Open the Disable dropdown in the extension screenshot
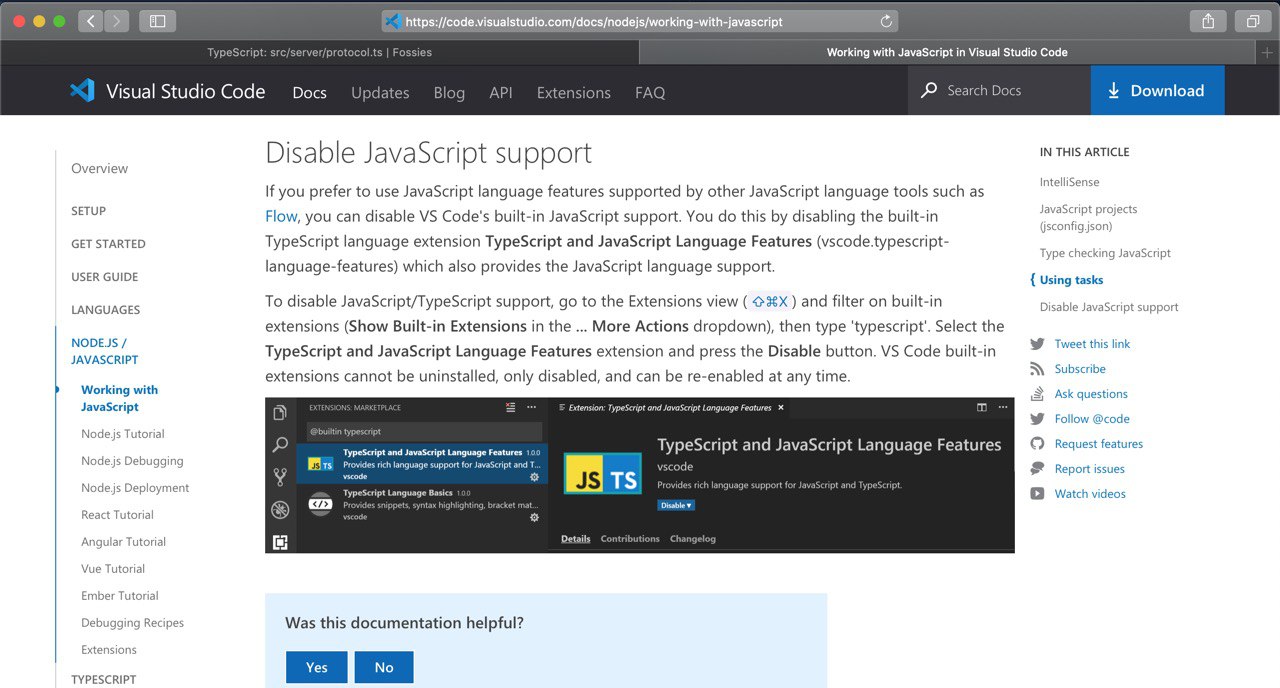The height and width of the screenshot is (688, 1280). tap(676, 505)
